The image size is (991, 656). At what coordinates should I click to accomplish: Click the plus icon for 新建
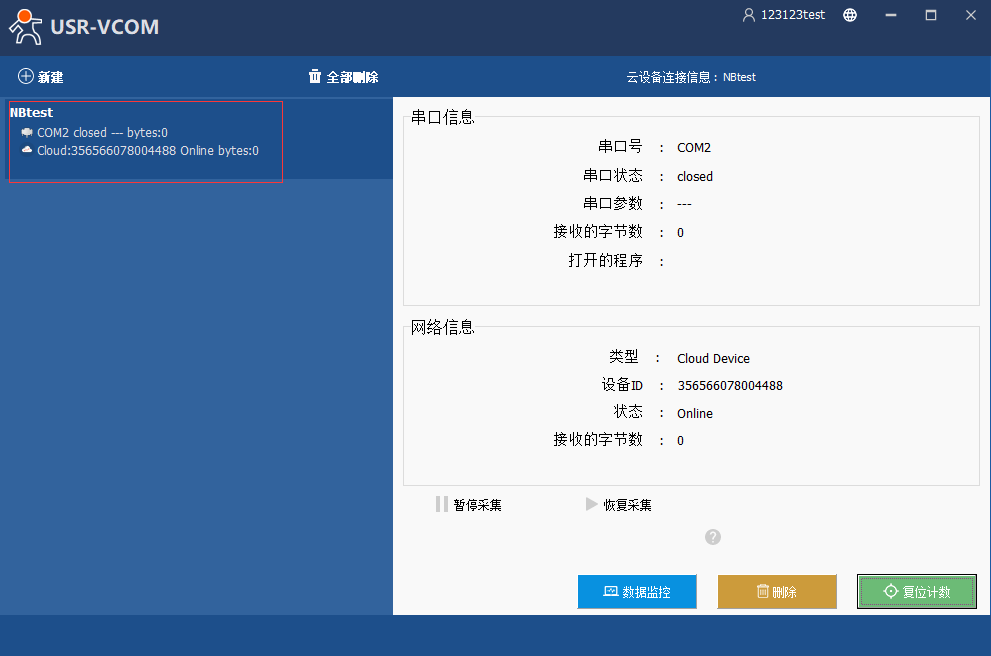tap(26, 76)
